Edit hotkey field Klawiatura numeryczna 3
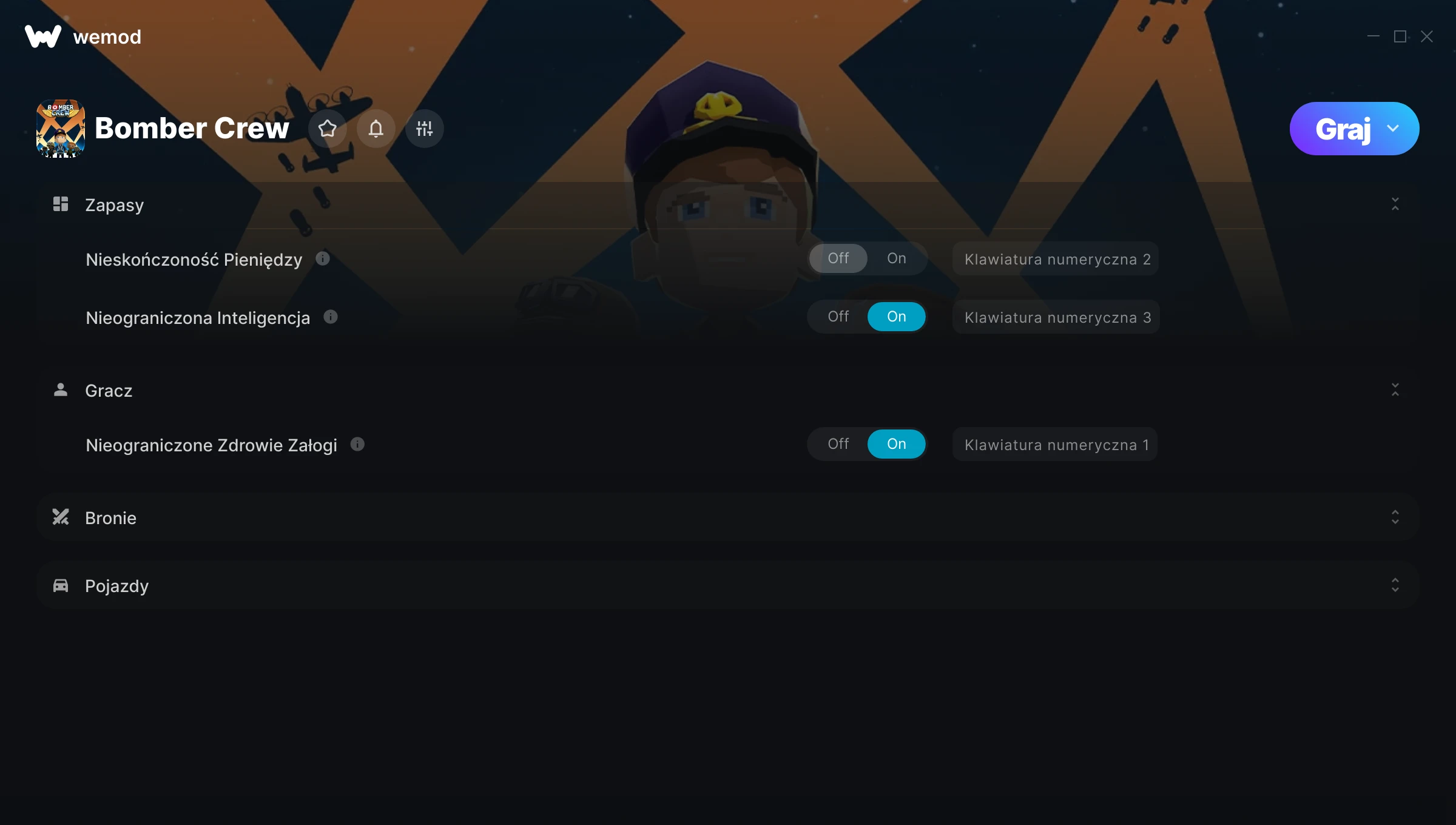The width and height of the screenshot is (1456, 825). [1056, 317]
